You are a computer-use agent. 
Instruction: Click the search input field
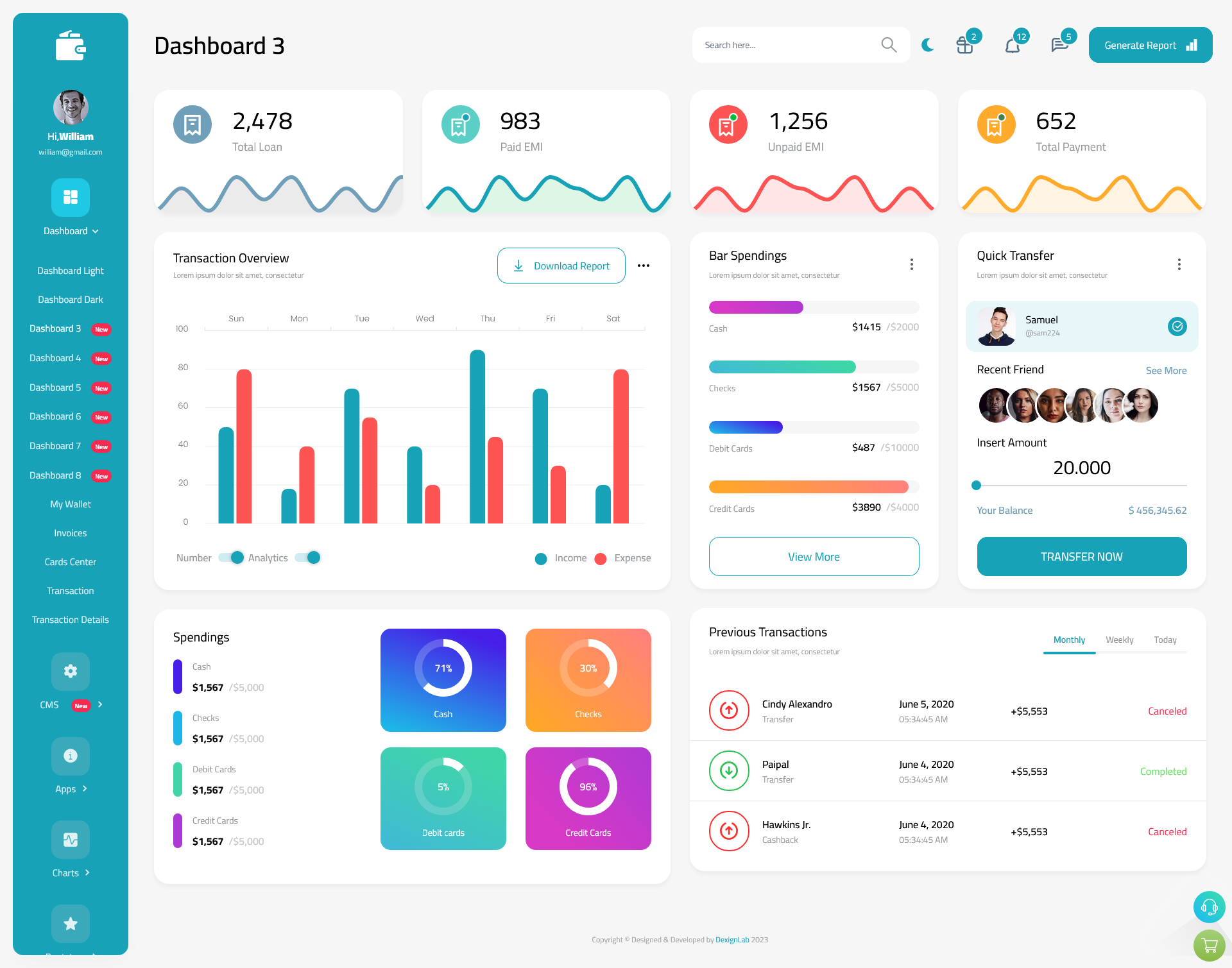click(x=790, y=44)
